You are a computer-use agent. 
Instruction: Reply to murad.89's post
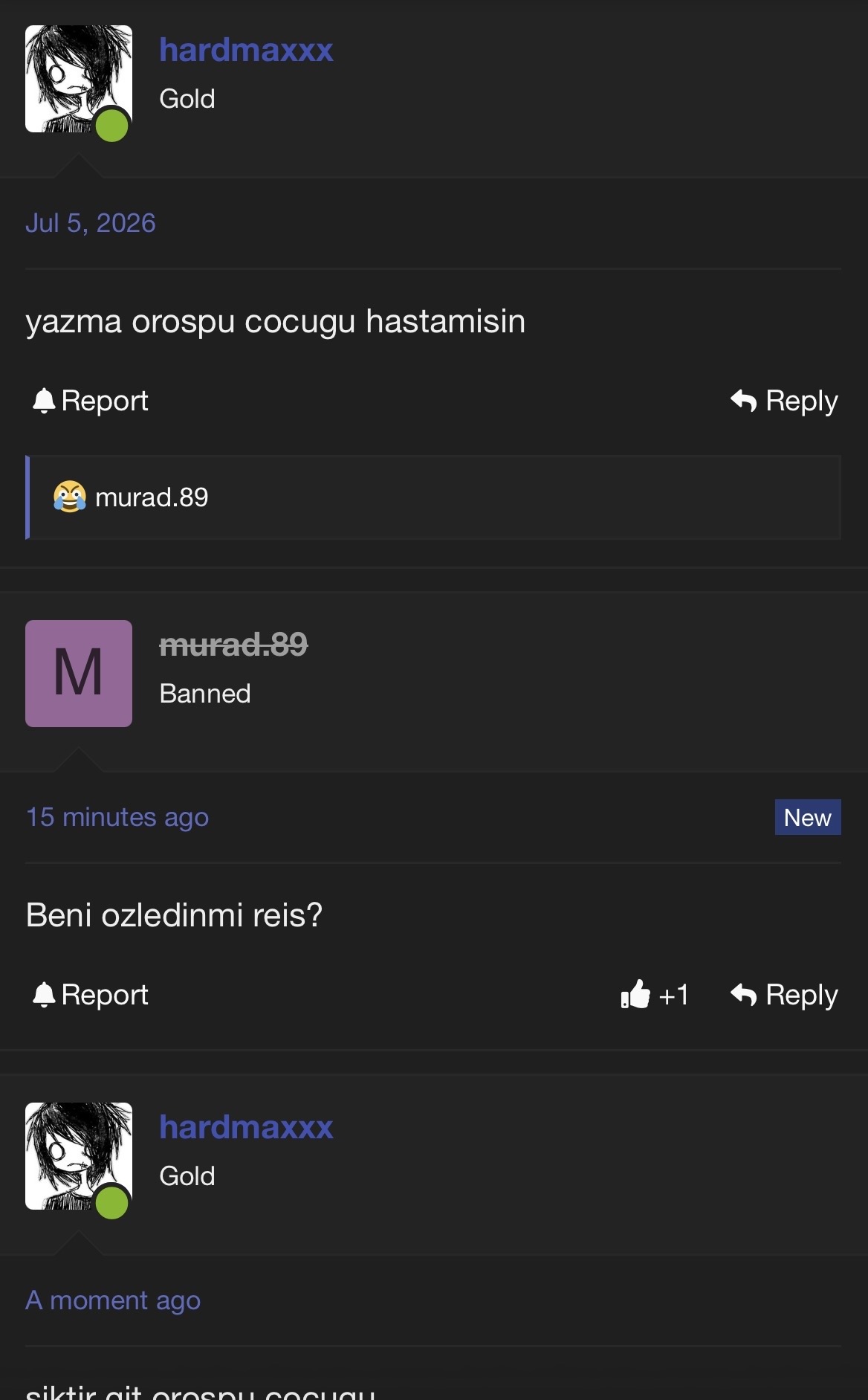click(784, 995)
